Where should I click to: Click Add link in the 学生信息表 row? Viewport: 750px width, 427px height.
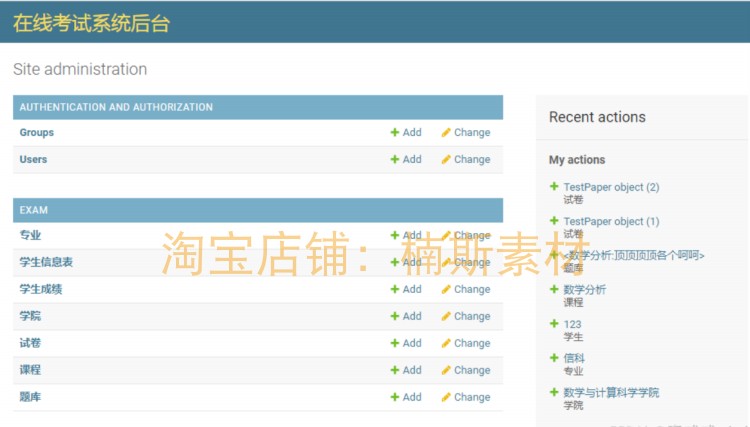click(x=406, y=262)
